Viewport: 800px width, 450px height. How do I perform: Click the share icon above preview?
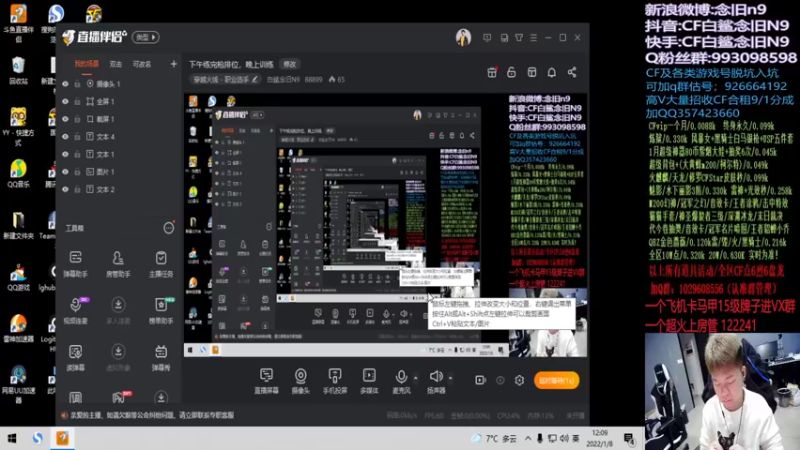(x=572, y=72)
